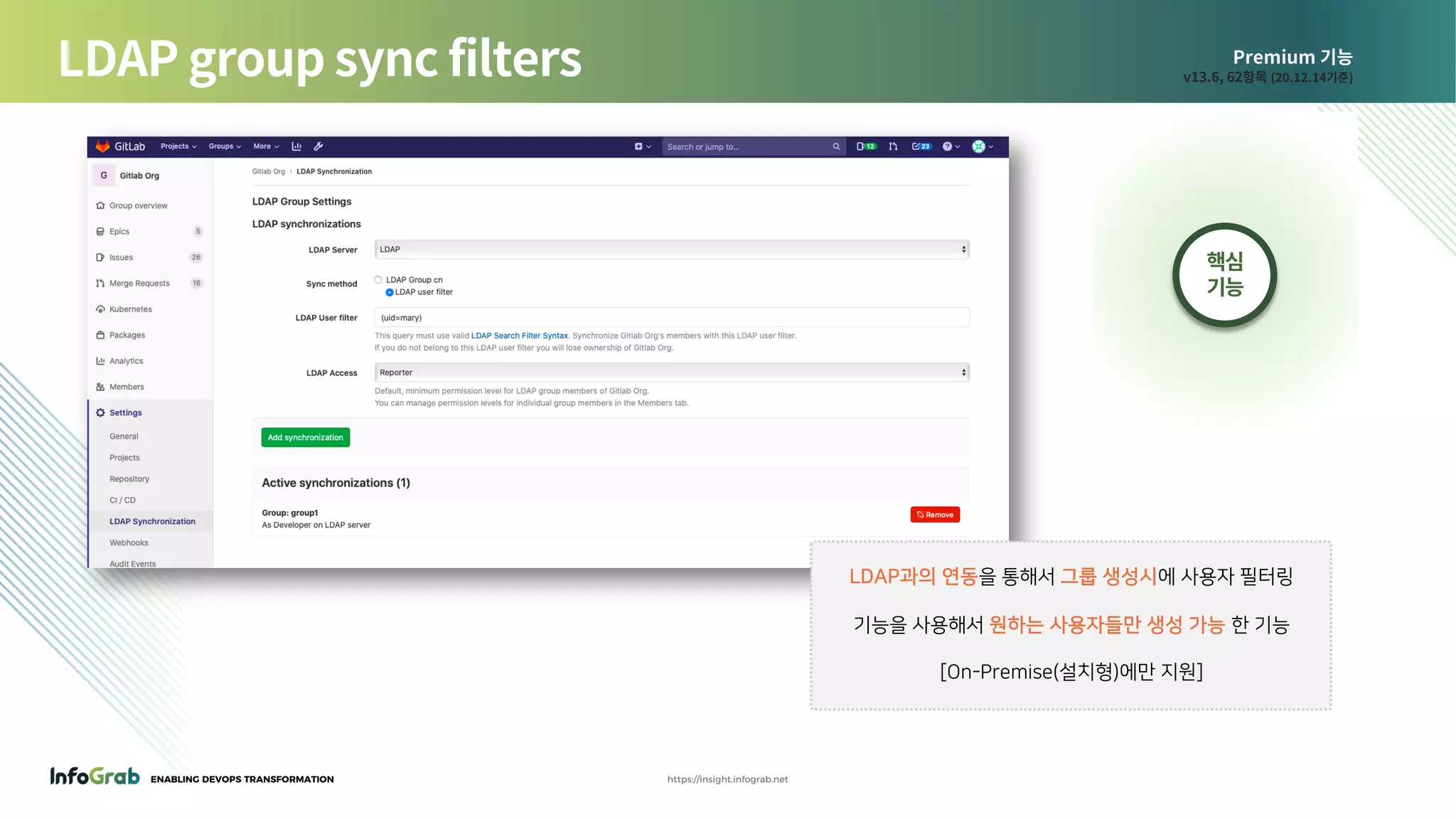Image resolution: width=1456 pixels, height=819 pixels.
Task: Open the user avatar menu
Action: point(983,146)
